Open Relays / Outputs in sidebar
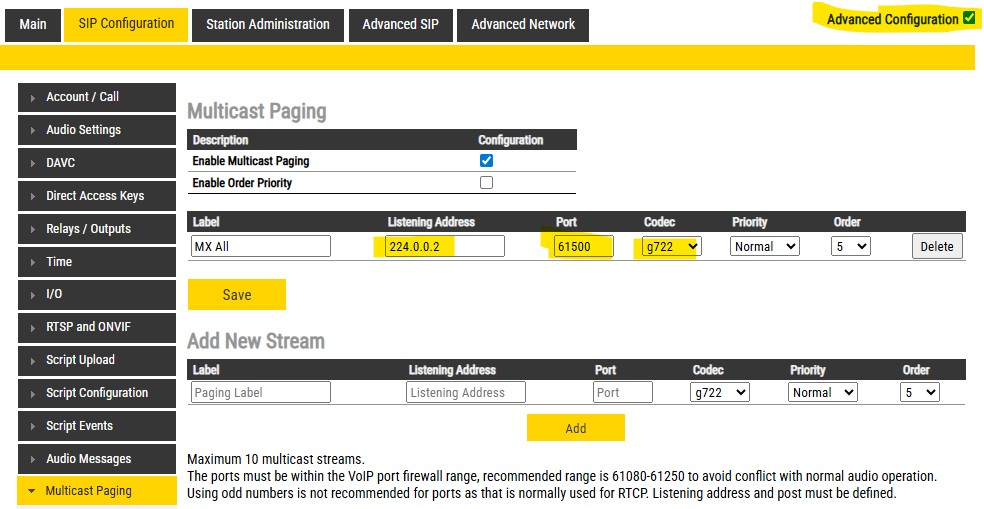 tap(97, 229)
